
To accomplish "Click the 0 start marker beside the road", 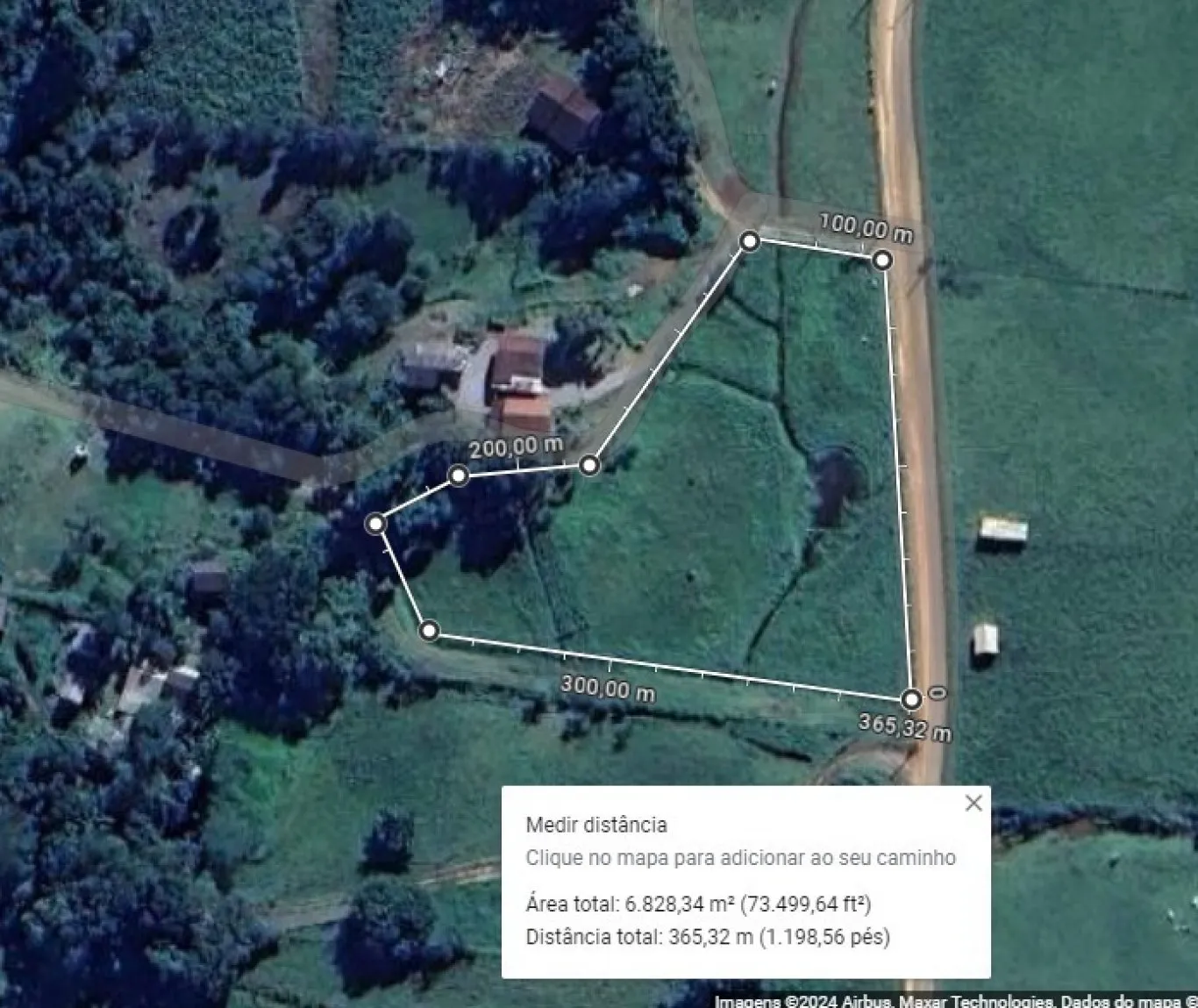I will click(938, 693).
